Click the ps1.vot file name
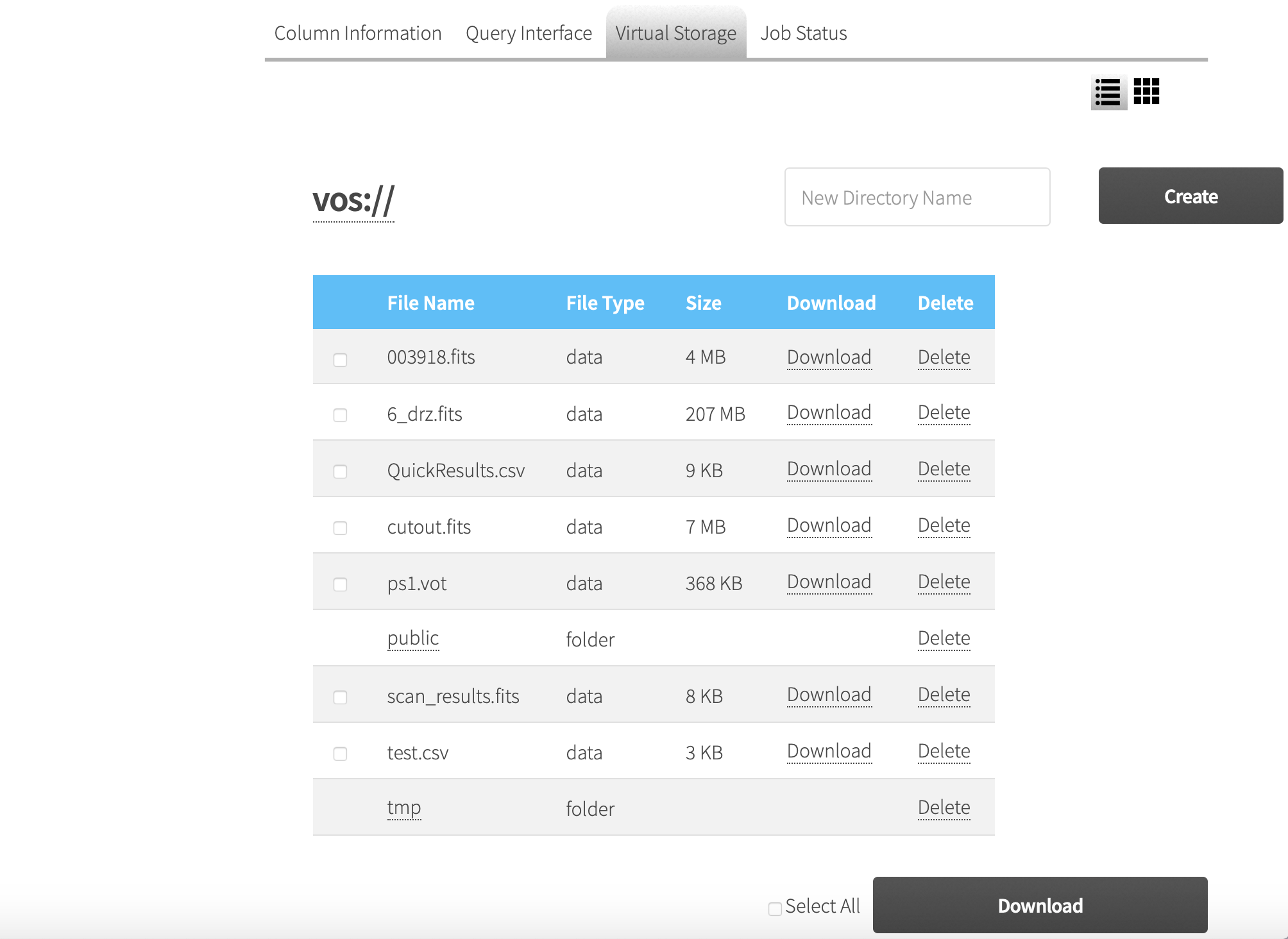 [417, 584]
